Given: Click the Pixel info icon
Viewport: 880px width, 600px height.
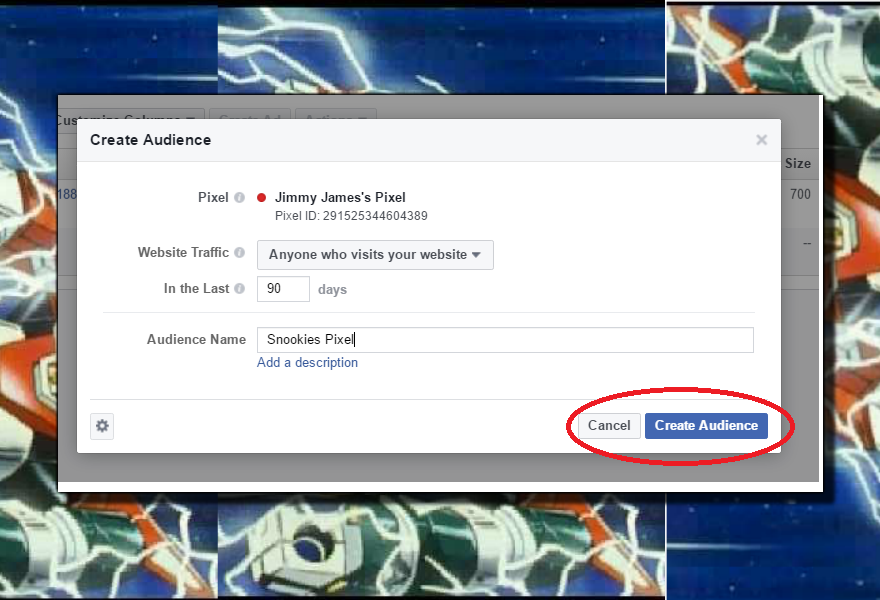Looking at the screenshot, I should (240, 198).
